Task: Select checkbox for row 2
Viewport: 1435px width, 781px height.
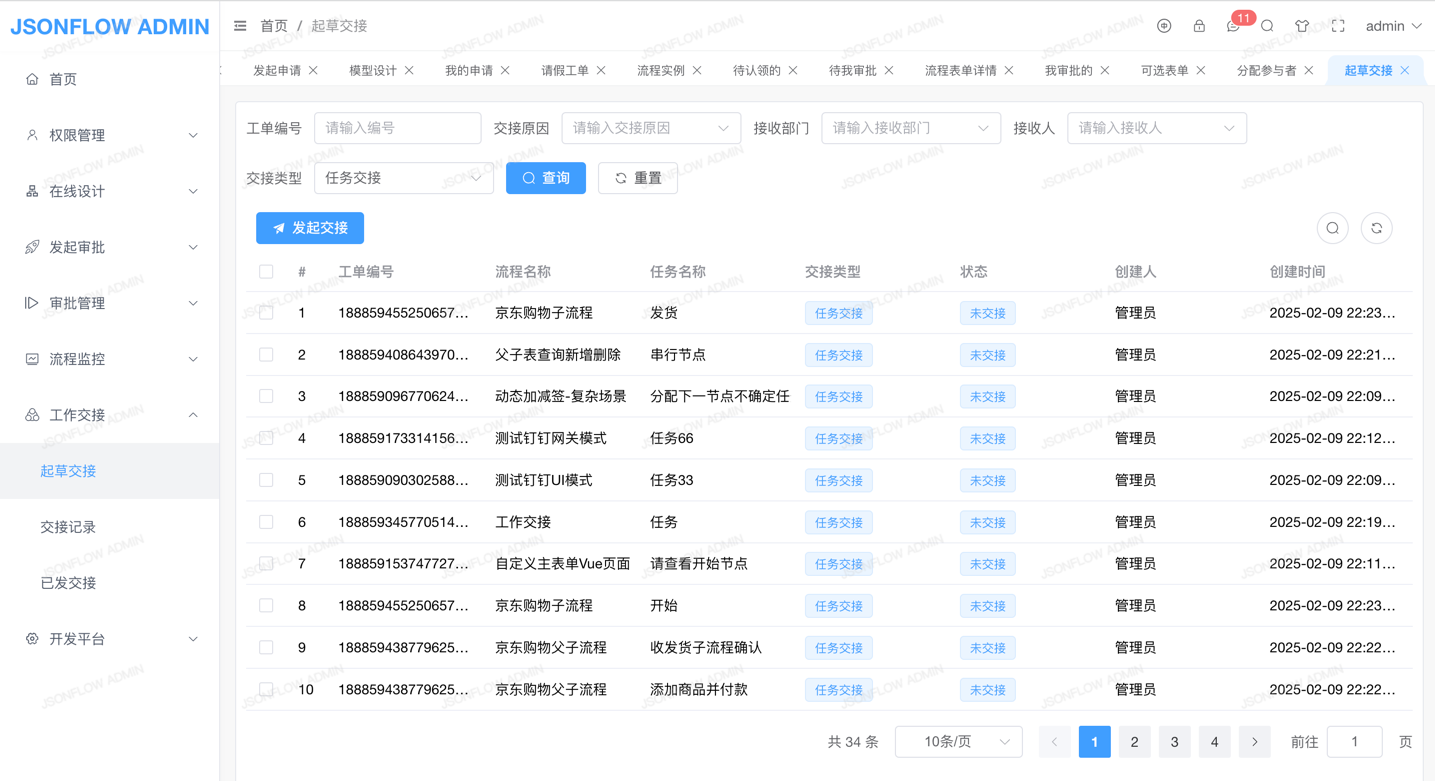Action: click(266, 355)
